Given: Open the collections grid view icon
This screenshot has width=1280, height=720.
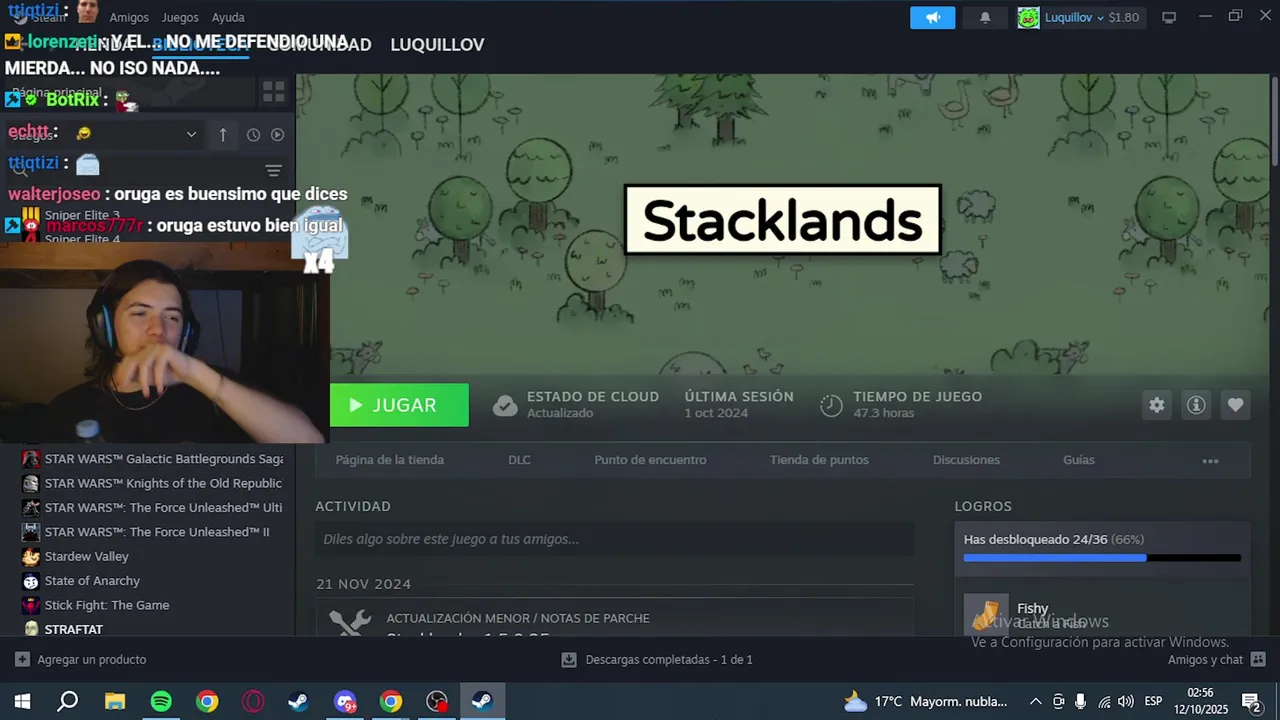Looking at the screenshot, I should 273,93.
